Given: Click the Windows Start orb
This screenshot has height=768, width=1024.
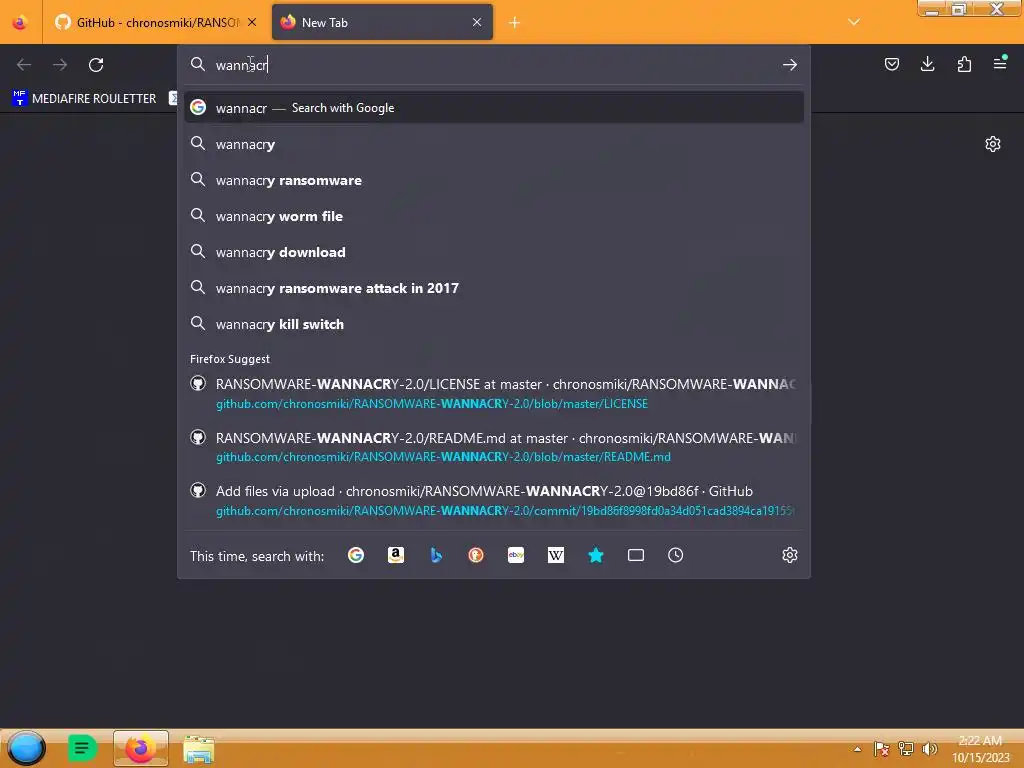Looking at the screenshot, I should [26, 748].
